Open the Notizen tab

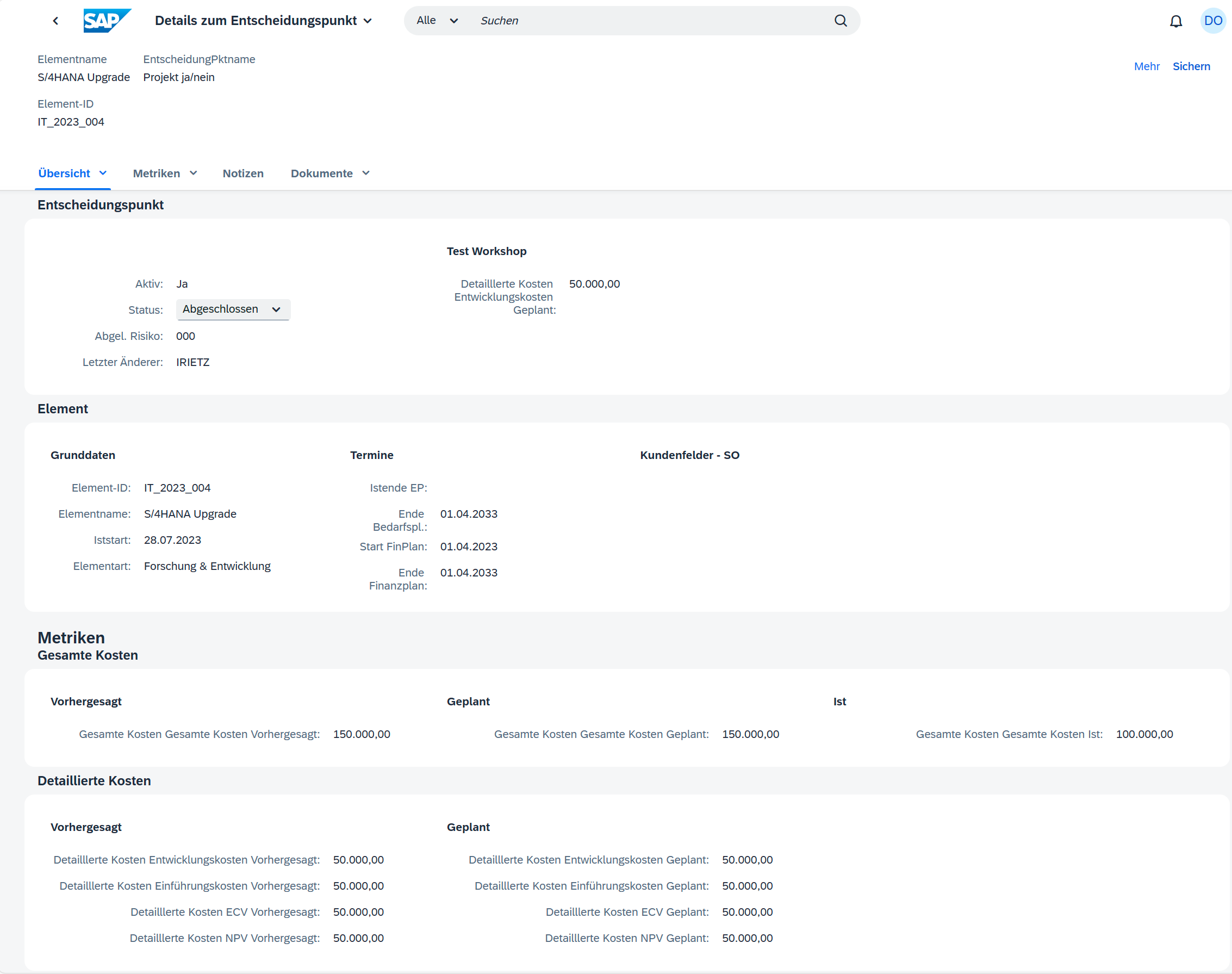[x=243, y=173]
